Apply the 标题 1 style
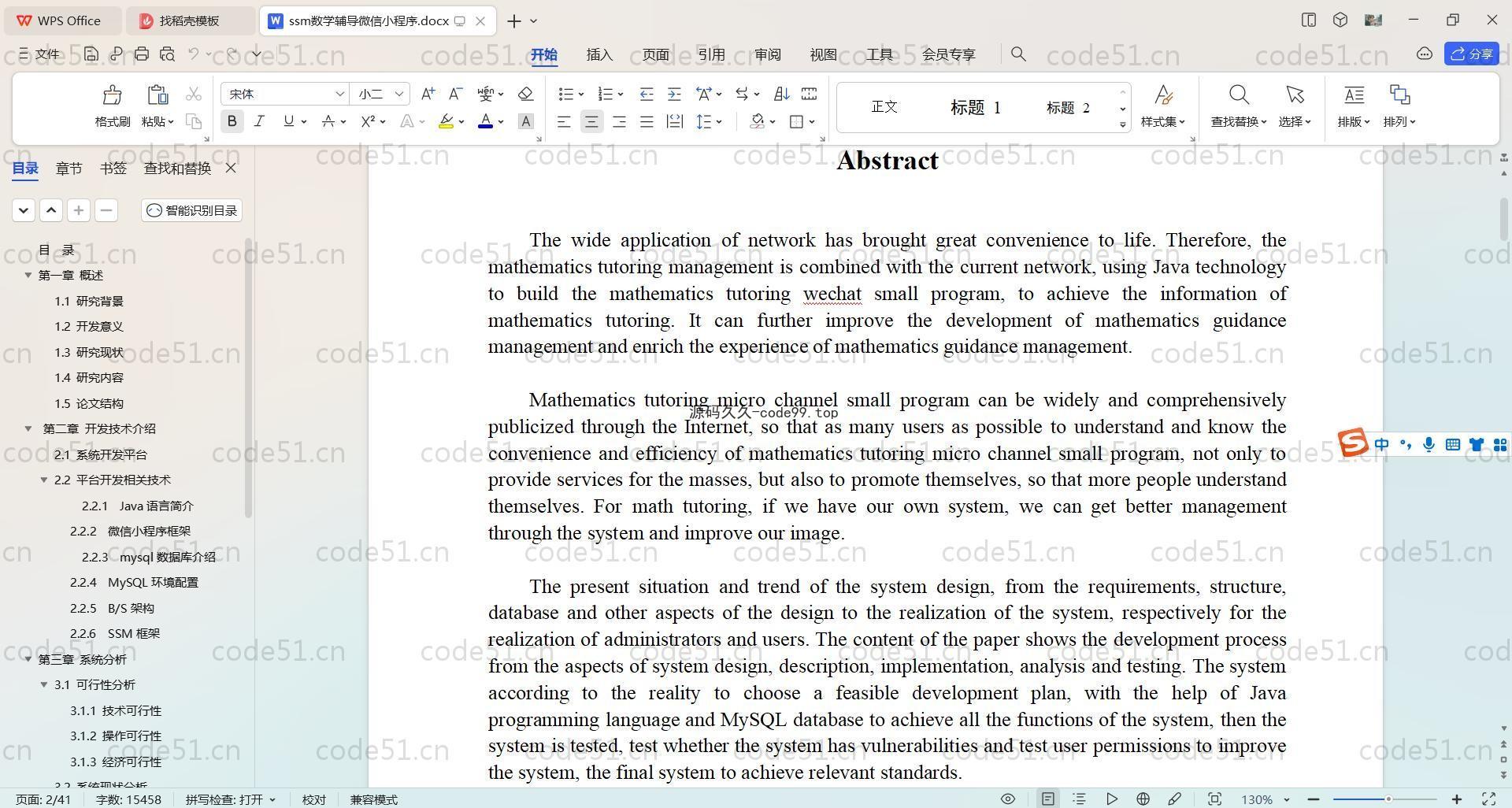 coord(975,107)
